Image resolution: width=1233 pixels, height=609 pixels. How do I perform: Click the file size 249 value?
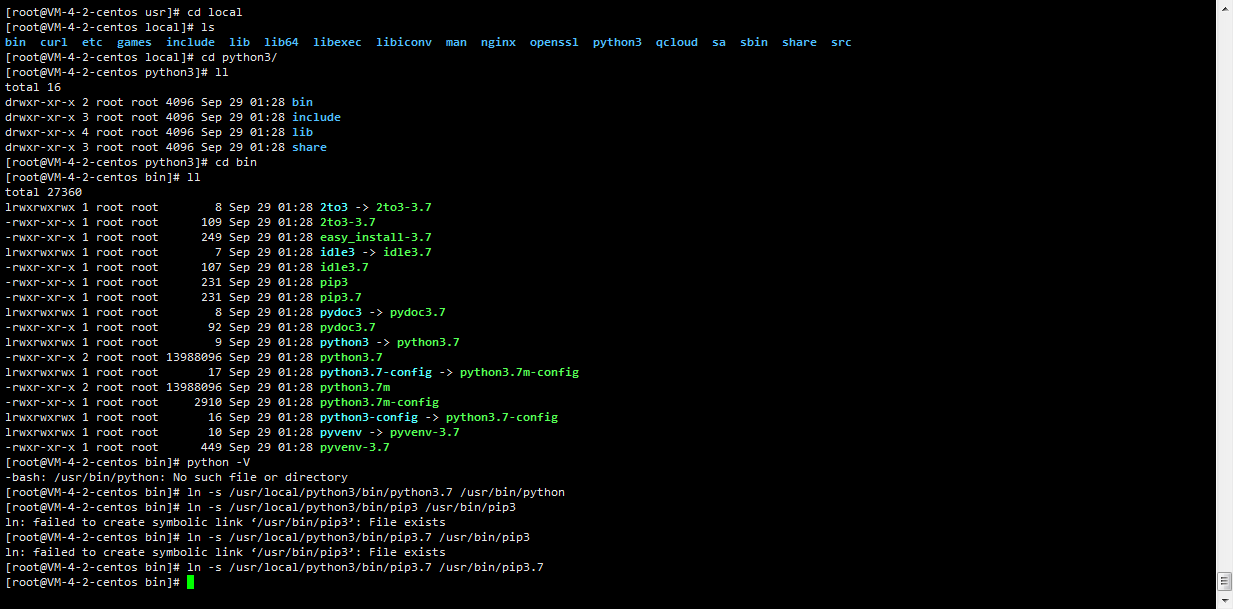pos(211,237)
